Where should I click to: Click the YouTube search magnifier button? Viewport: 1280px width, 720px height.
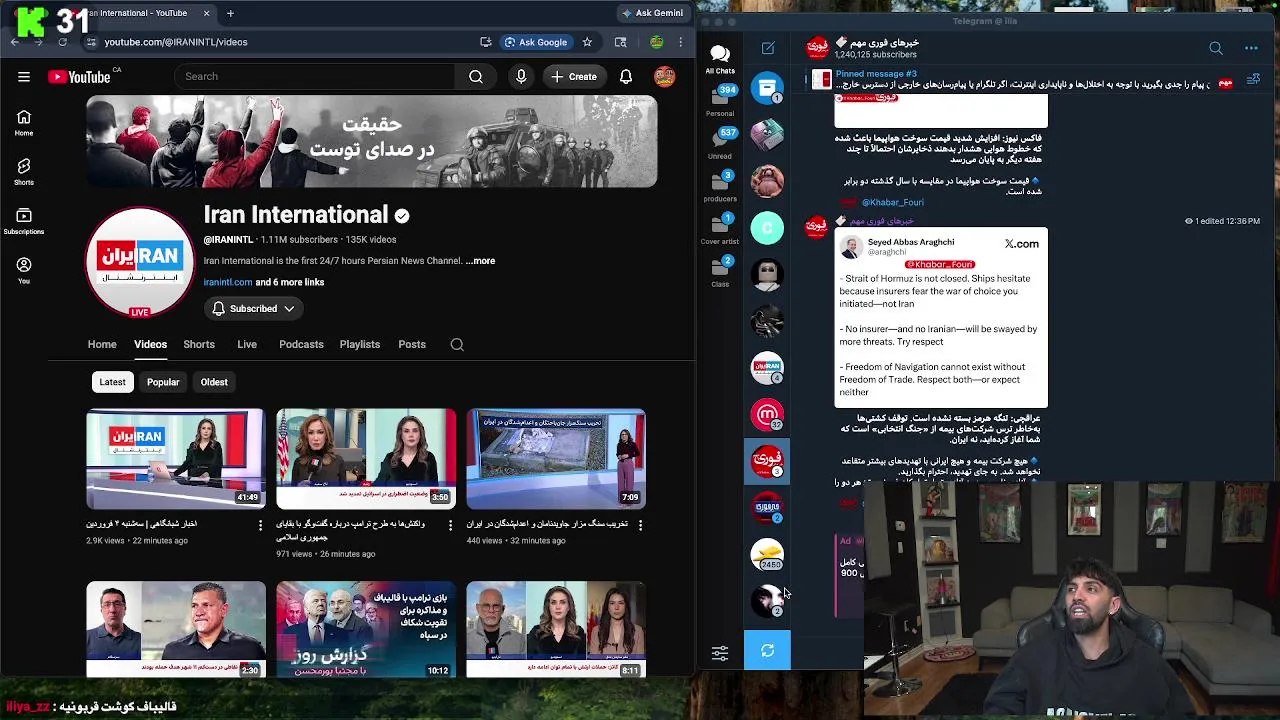(476, 77)
